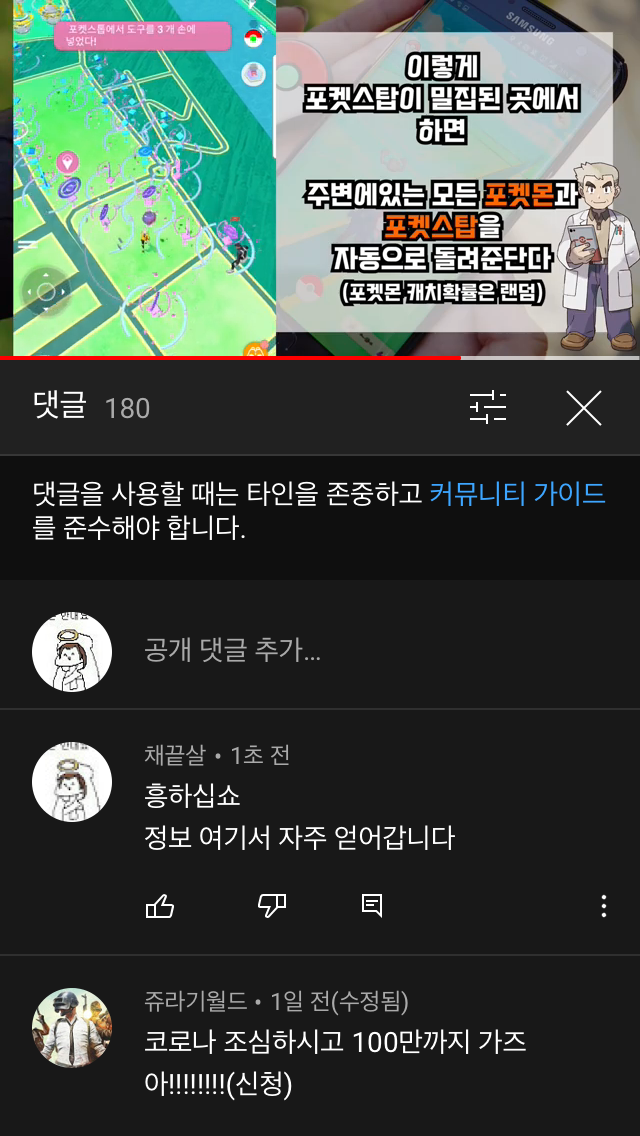The height and width of the screenshot is (1136, 640).
Task: Seek using the red video progress bar
Action: [320, 358]
